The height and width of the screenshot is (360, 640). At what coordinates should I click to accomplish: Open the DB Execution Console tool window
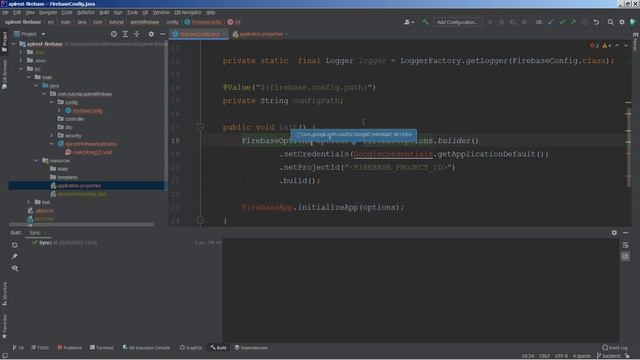tap(146, 348)
